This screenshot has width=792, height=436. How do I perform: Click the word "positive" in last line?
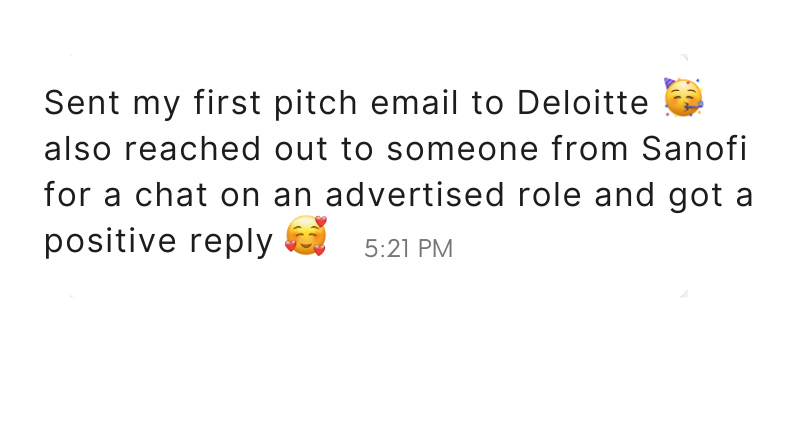[110, 242]
